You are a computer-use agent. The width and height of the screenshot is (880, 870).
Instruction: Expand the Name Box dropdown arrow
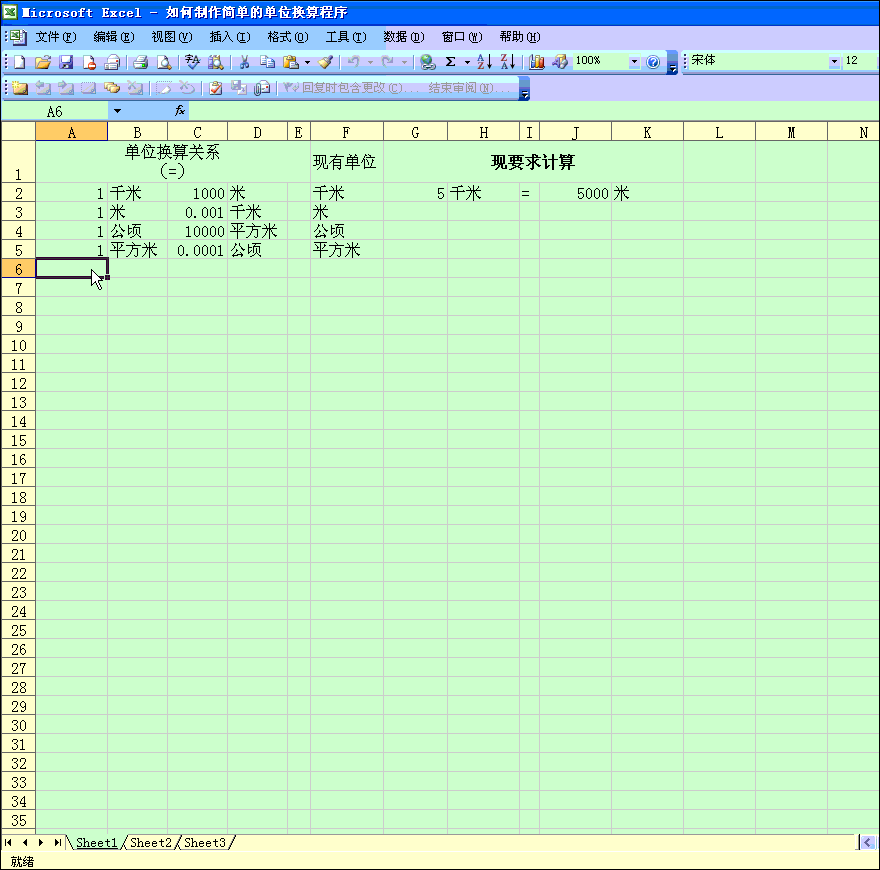pyautogui.click(x=117, y=111)
